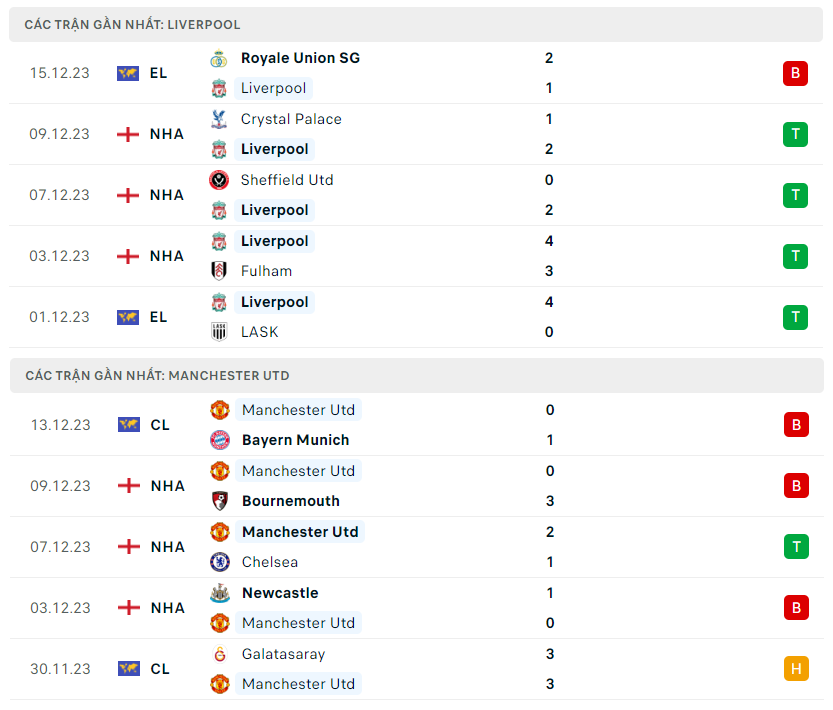Click the red B badge for Royale Union match
Screen dimensions: 833x710
(x=795, y=73)
